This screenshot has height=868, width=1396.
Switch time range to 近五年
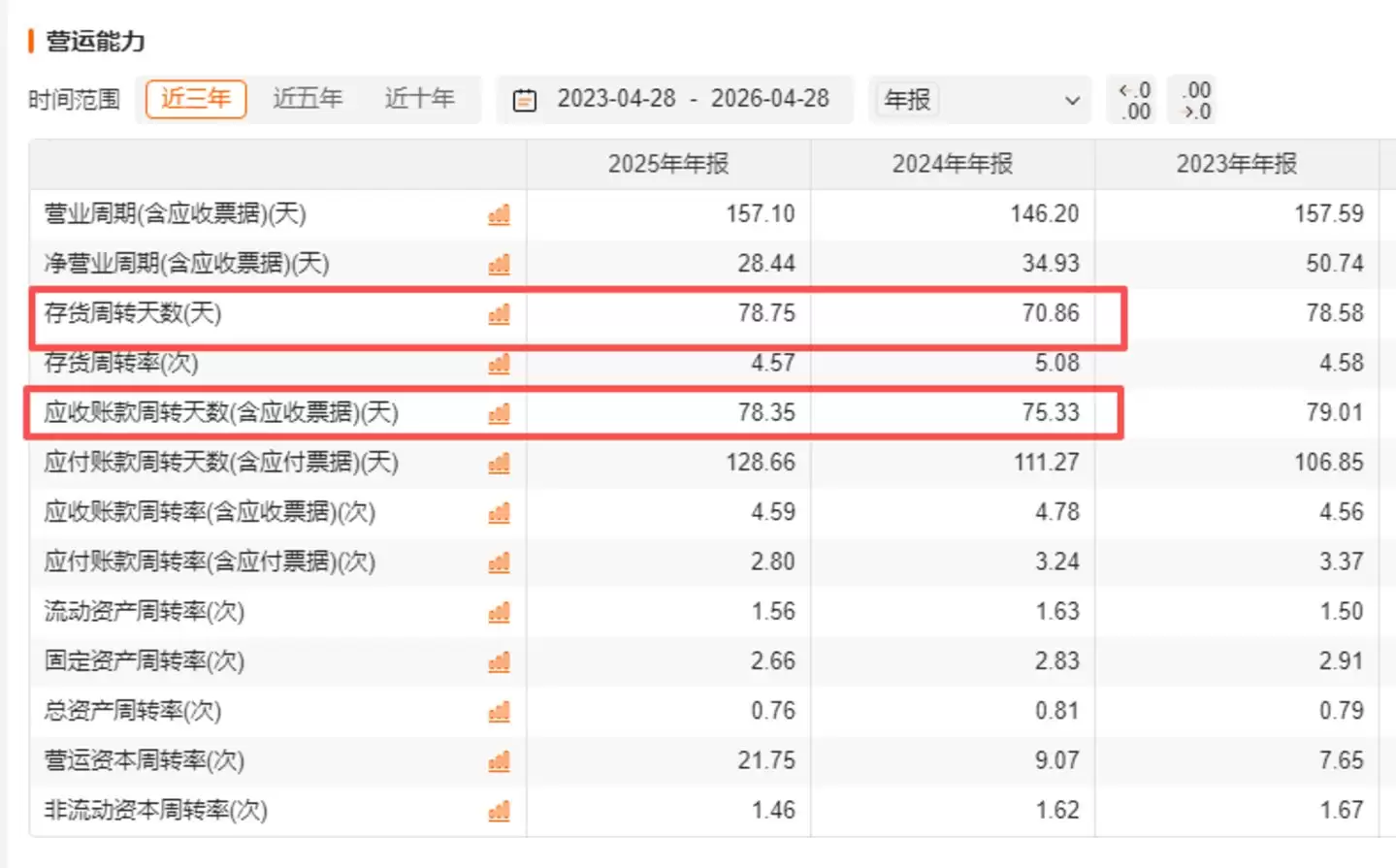click(x=308, y=99)
